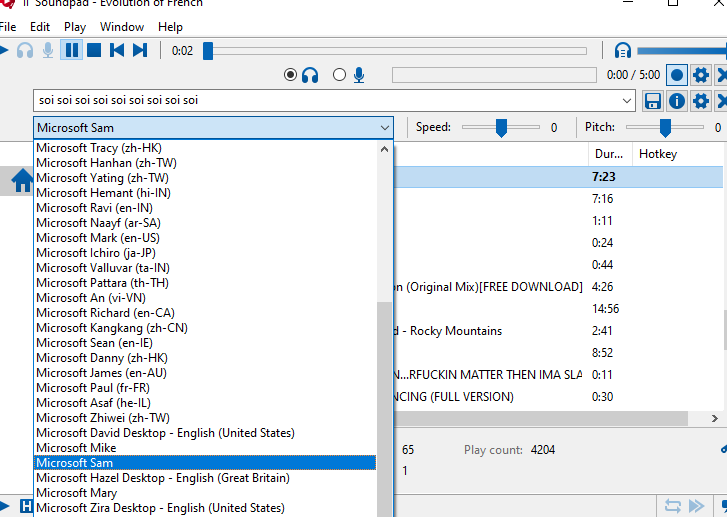
Task: Open the Play menu
Action: coord(75,27)
